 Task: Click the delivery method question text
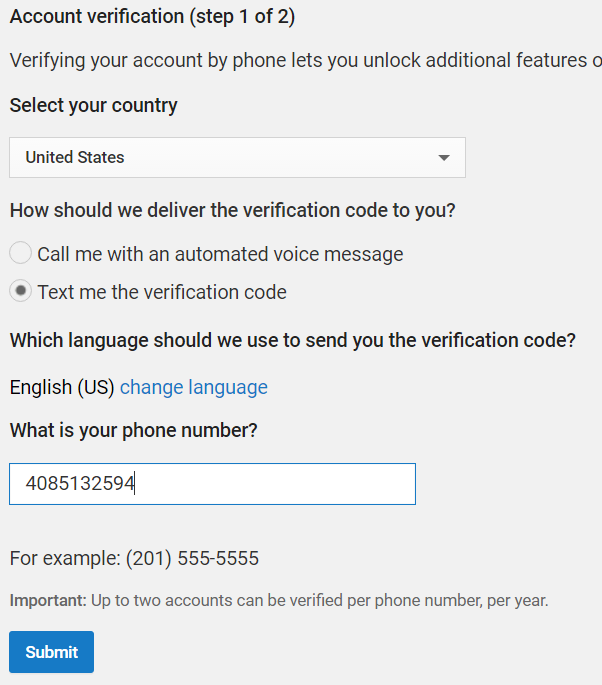point(232,210)
